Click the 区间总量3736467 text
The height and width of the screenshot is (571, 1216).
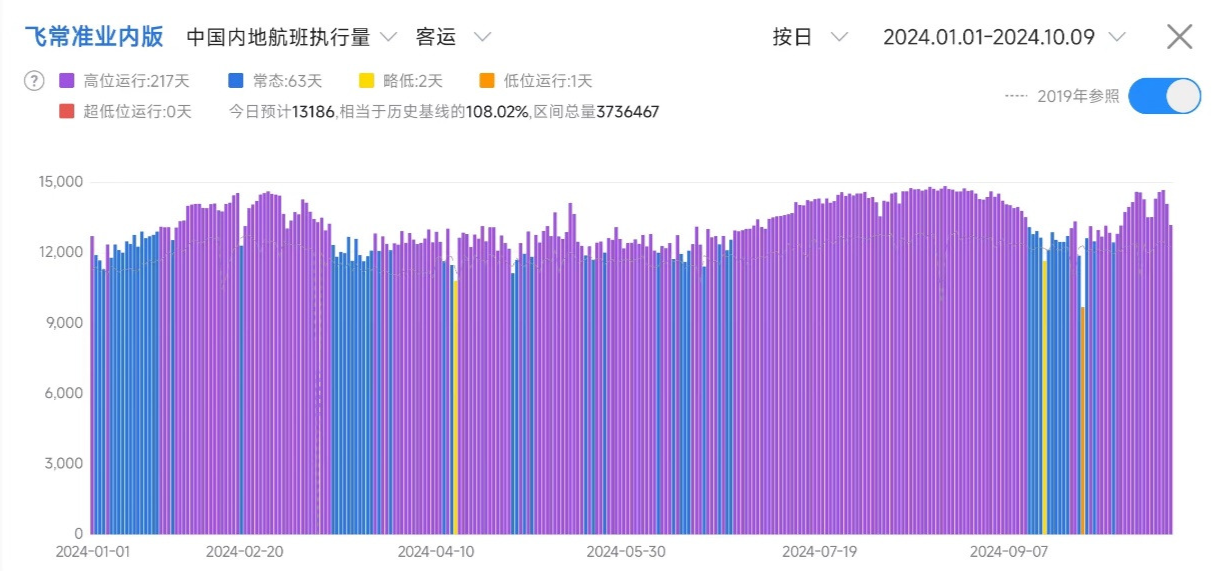595,111
